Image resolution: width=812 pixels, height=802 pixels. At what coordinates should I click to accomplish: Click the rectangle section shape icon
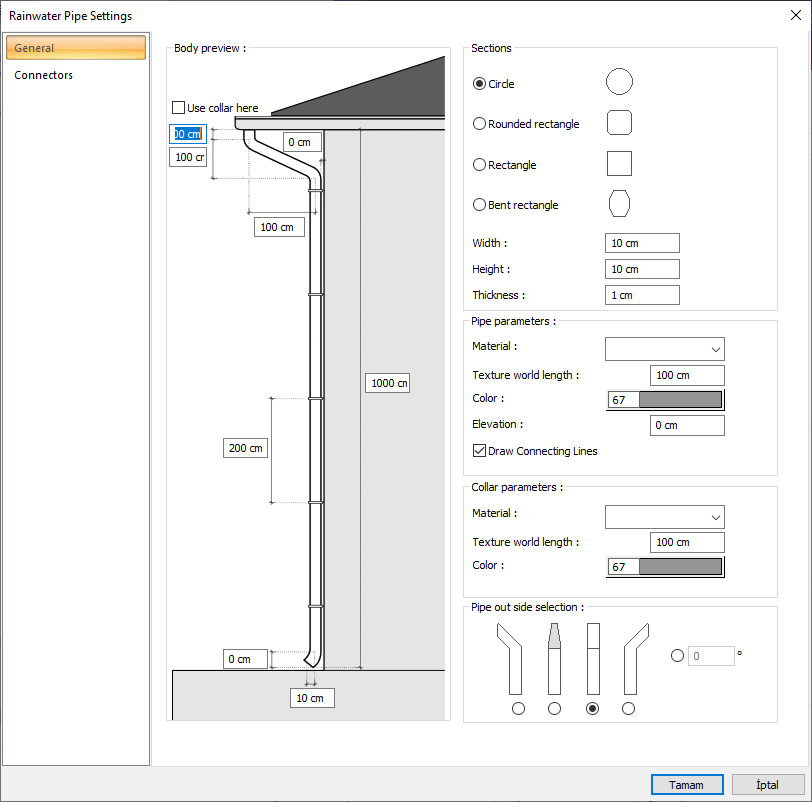coord(619,164)
